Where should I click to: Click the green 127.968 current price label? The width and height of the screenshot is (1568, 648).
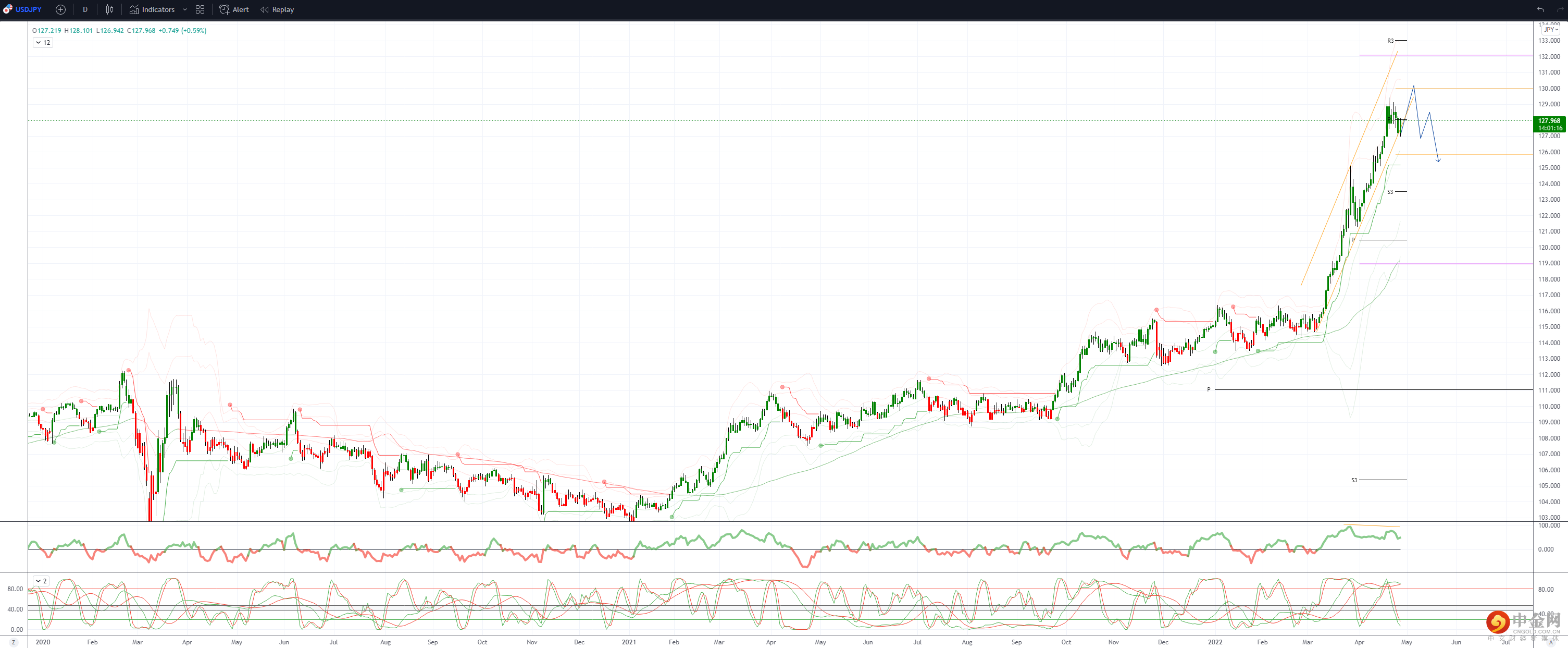pos(1549,121)
